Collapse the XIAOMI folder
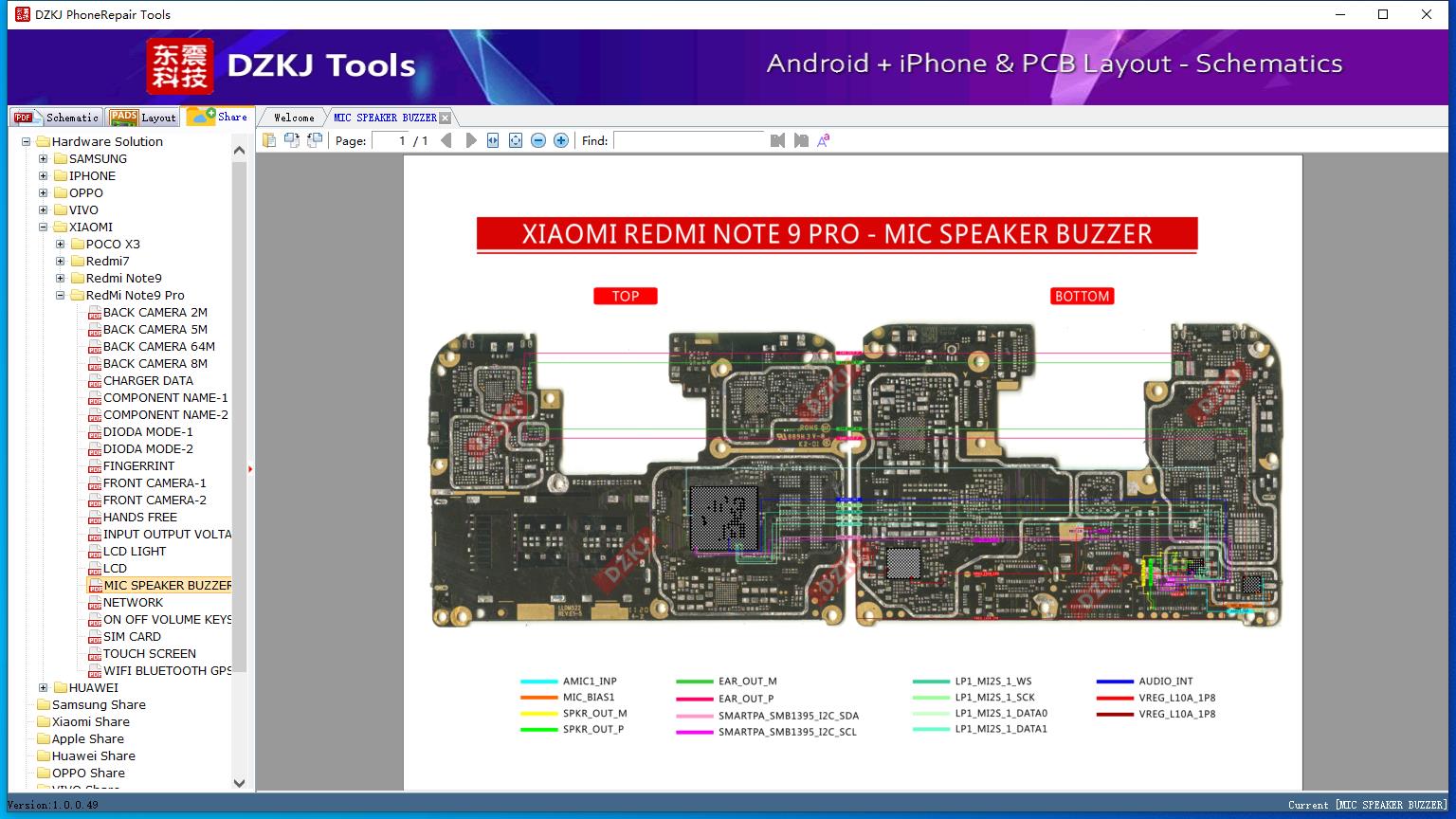Viewport: 1456px width, 819px height. pos(43,227)
